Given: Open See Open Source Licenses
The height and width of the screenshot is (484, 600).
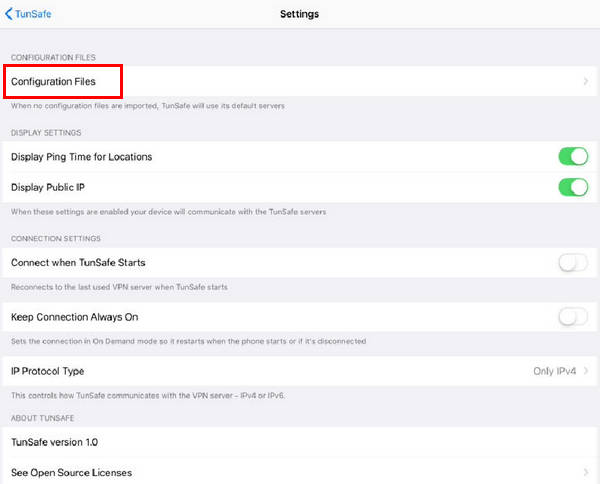Looking at the screenshot, I should (71, 472).
